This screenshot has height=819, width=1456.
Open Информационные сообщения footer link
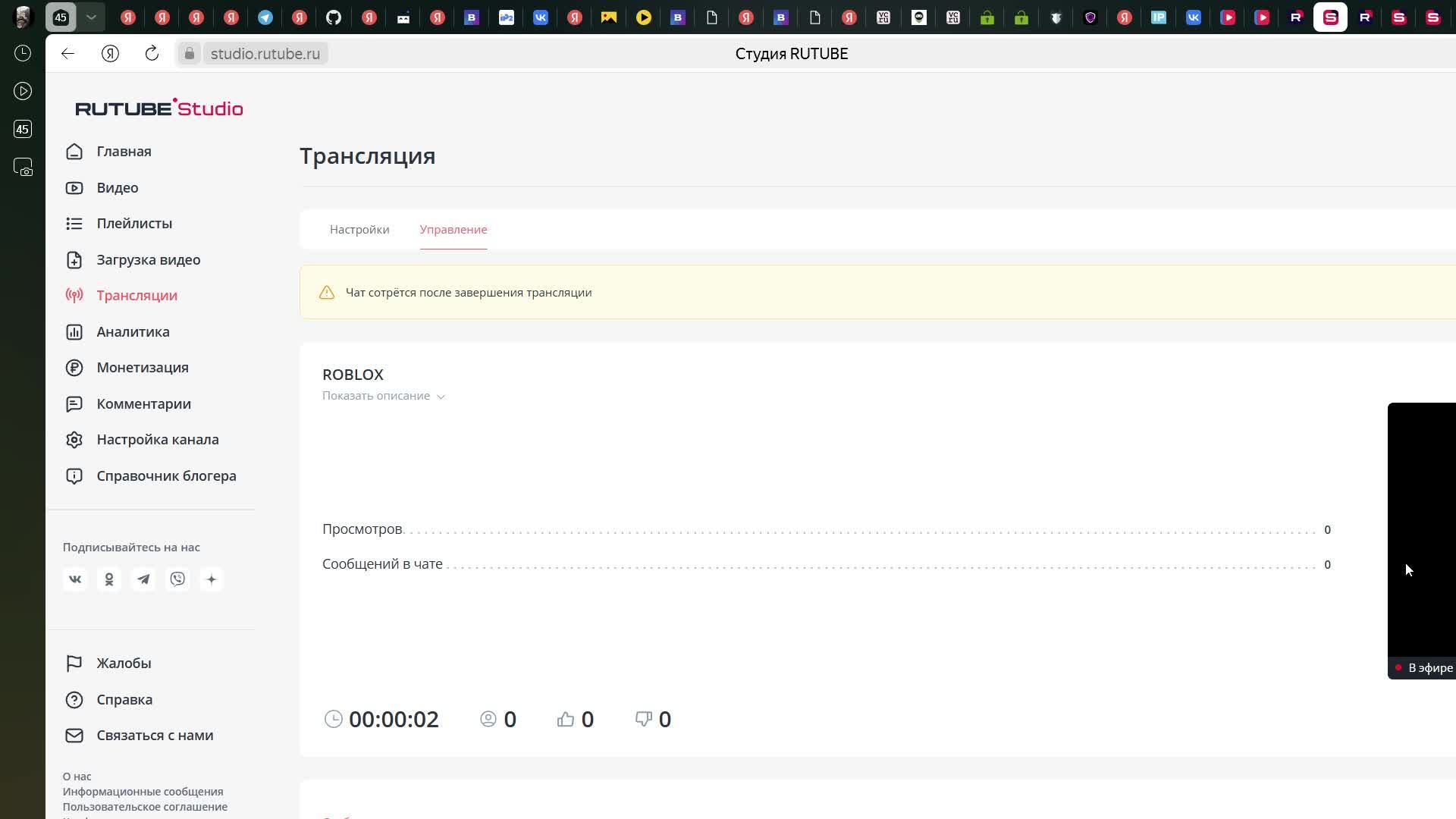[x=143, y=792]
